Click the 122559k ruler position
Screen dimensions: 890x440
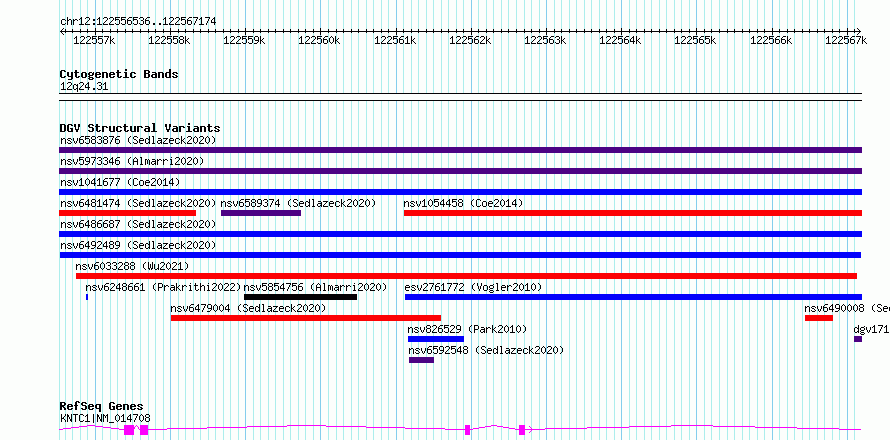(x=245, y=40)
